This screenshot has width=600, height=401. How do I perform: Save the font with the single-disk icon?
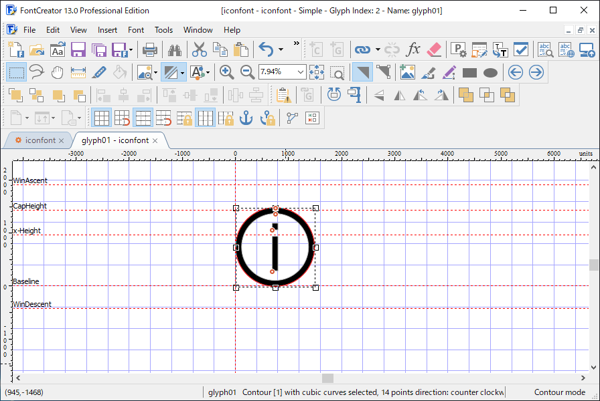tap(78, 50)
